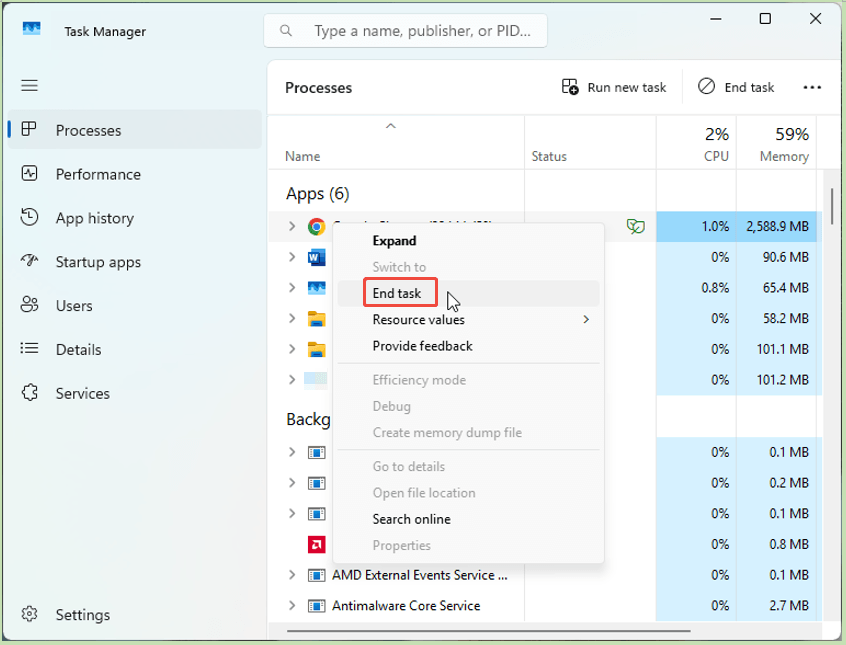The image size is (846, 645).
Task: Click the Settings gear icon
Action: pyautogui.click(x=29, y=614)
